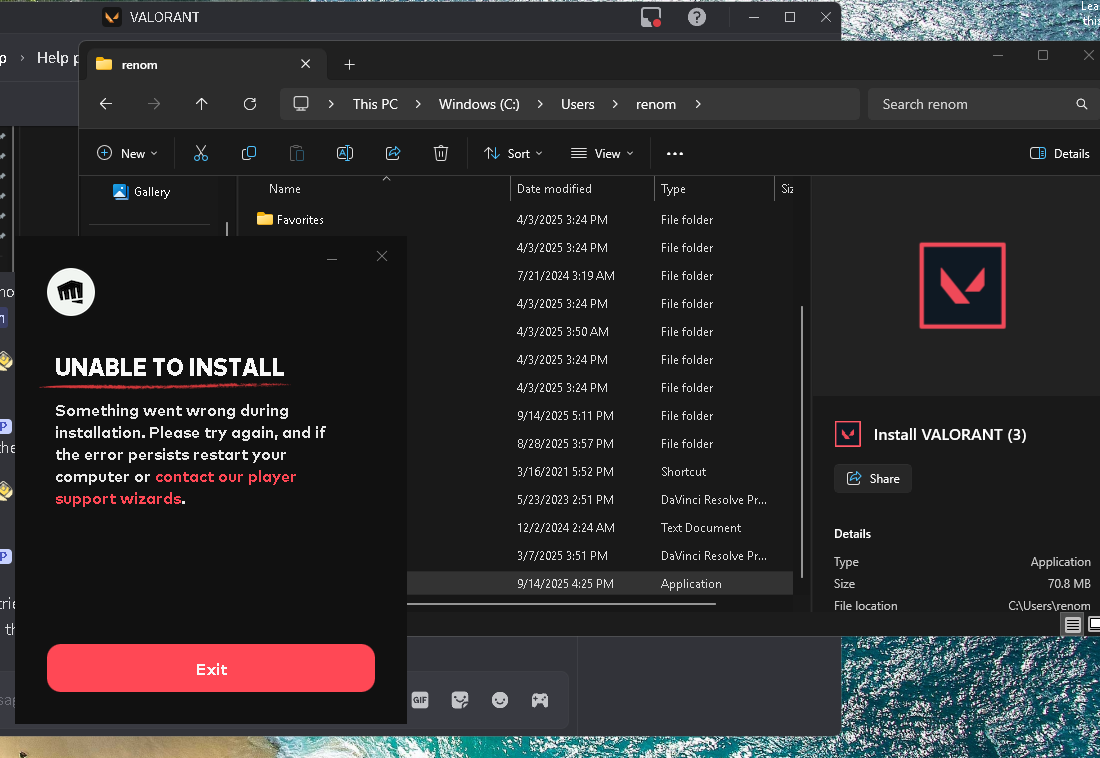Click the search magnifier icon in Explorer
The image size is (1100, 758).
(1081, 104)
